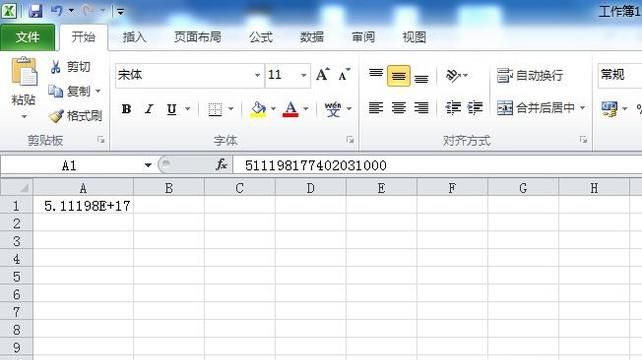Open the 文件 (File) tab
642x360 pixels.
[x=27, y=37]
